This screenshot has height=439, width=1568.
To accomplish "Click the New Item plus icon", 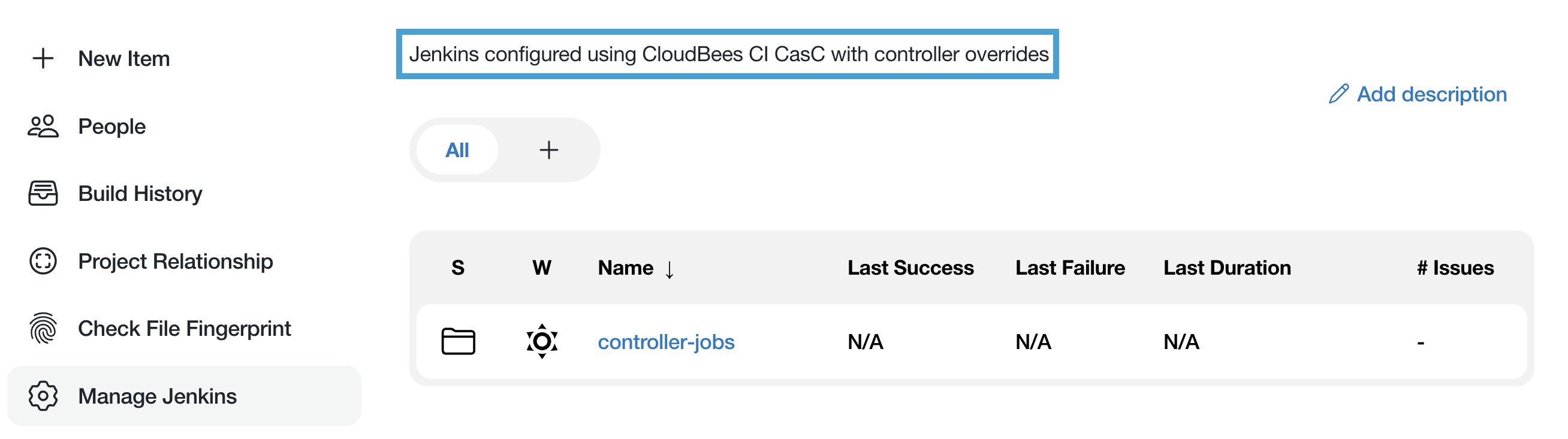I will point(43,58).
